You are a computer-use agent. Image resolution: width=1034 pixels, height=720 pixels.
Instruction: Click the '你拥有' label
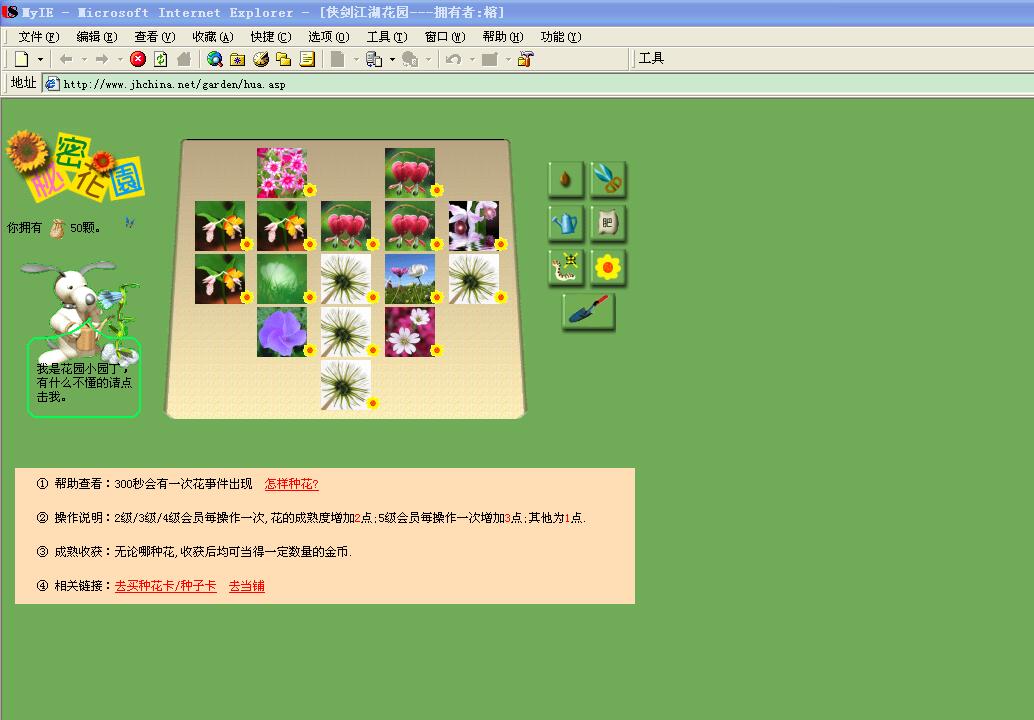[24, 228]
